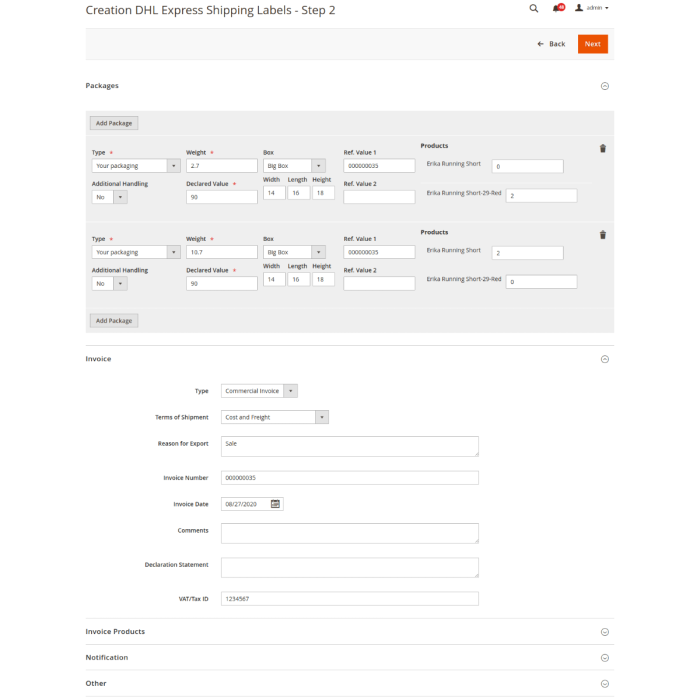Delete the first package with trash icon
The height and width of the screenshot is (700, 700).
pos(603,149)
